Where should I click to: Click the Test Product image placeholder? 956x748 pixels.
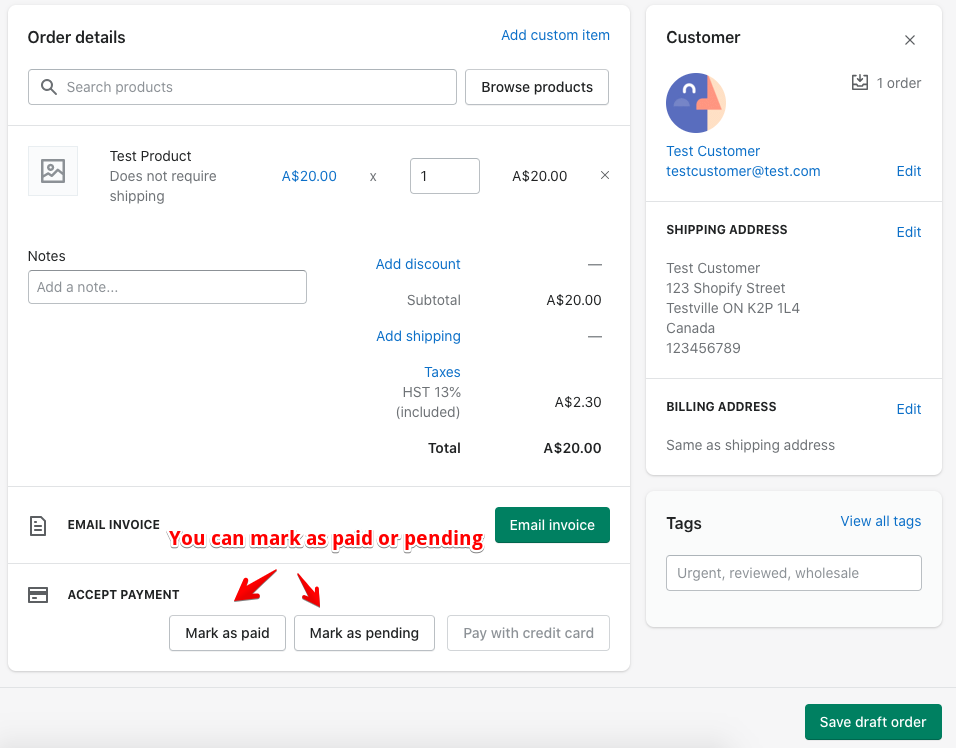[x=53, y=171]
